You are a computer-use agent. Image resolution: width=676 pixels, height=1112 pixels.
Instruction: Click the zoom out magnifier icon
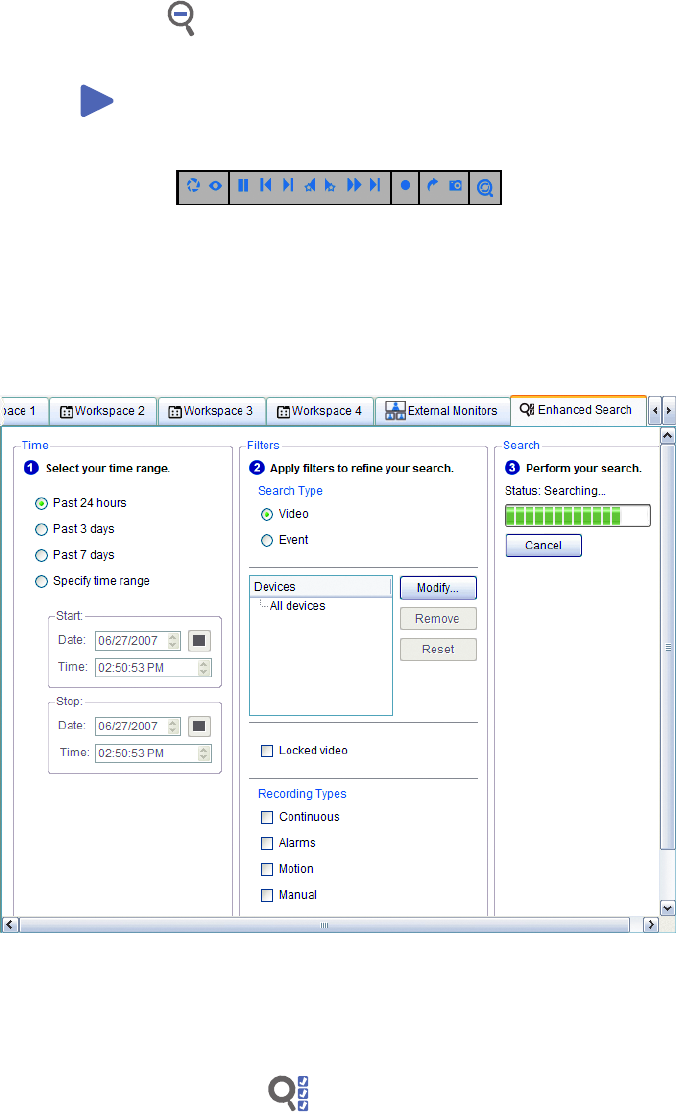coord(181,18)
